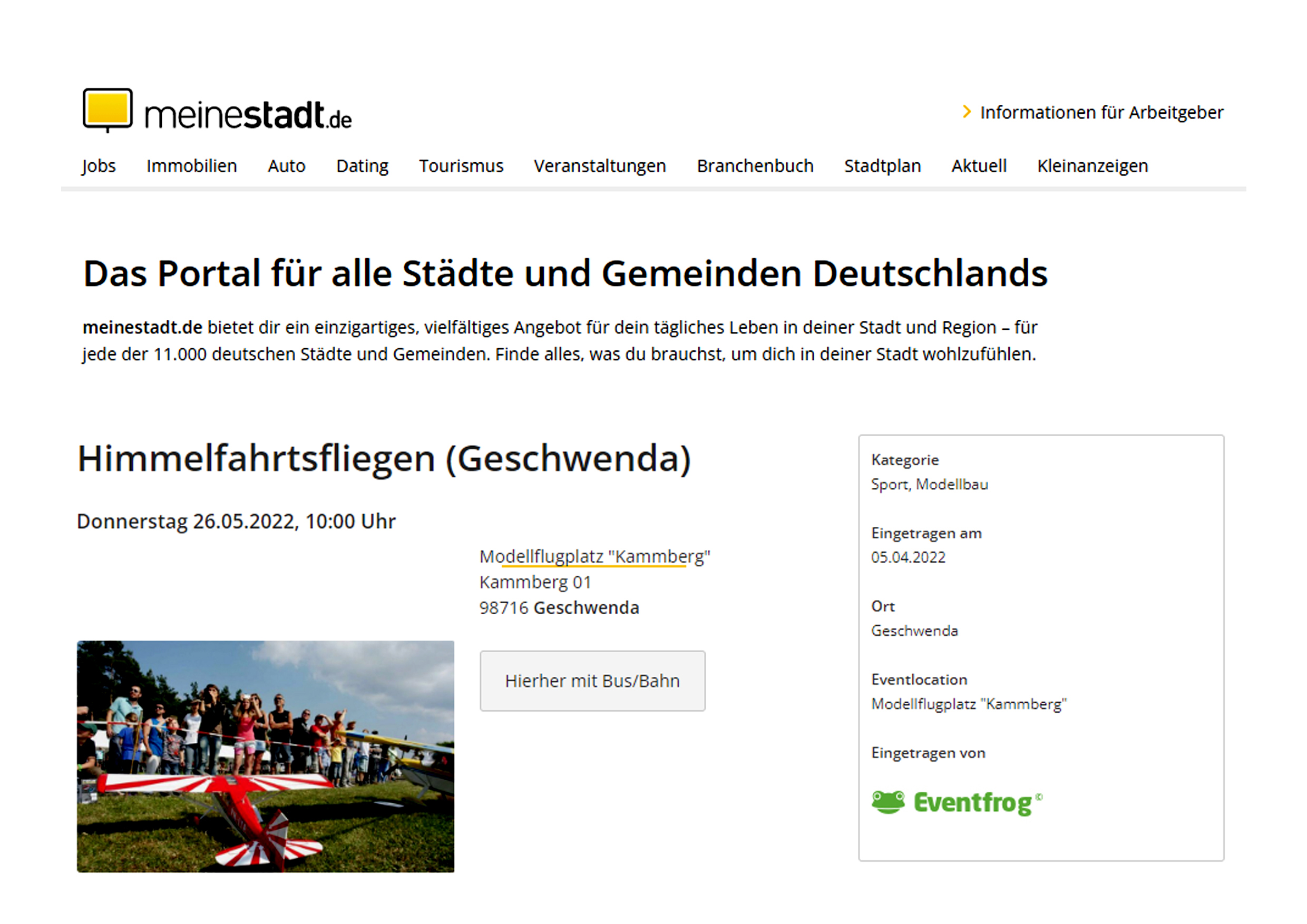Screen dimensions: 1307x924
Task: Open the Jobs menu item
Action: pyautogui.click(x=99, y=166)
